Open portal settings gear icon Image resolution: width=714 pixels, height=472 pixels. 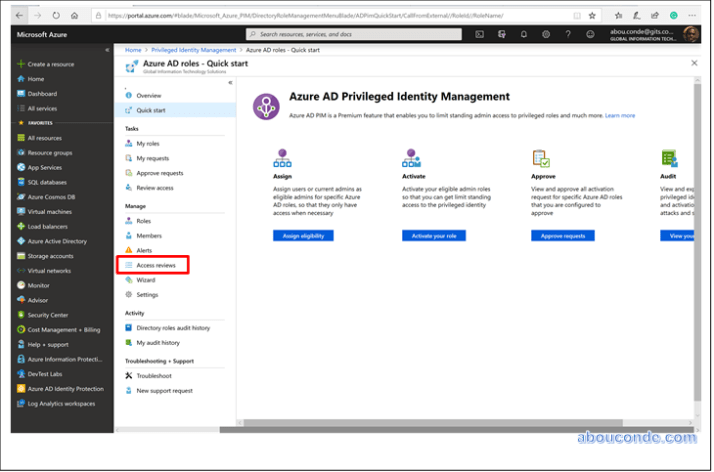point(546,34)
